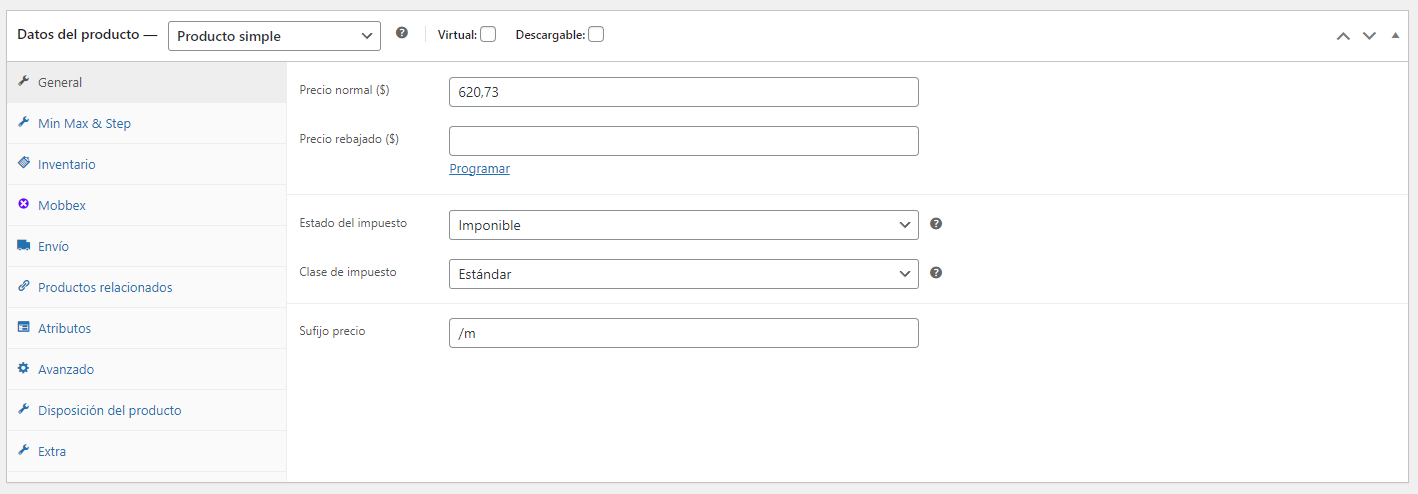Screen dimensions: 1418x494
Task: Move panel up with the up chevron
Action: [x=1344, y=36]
